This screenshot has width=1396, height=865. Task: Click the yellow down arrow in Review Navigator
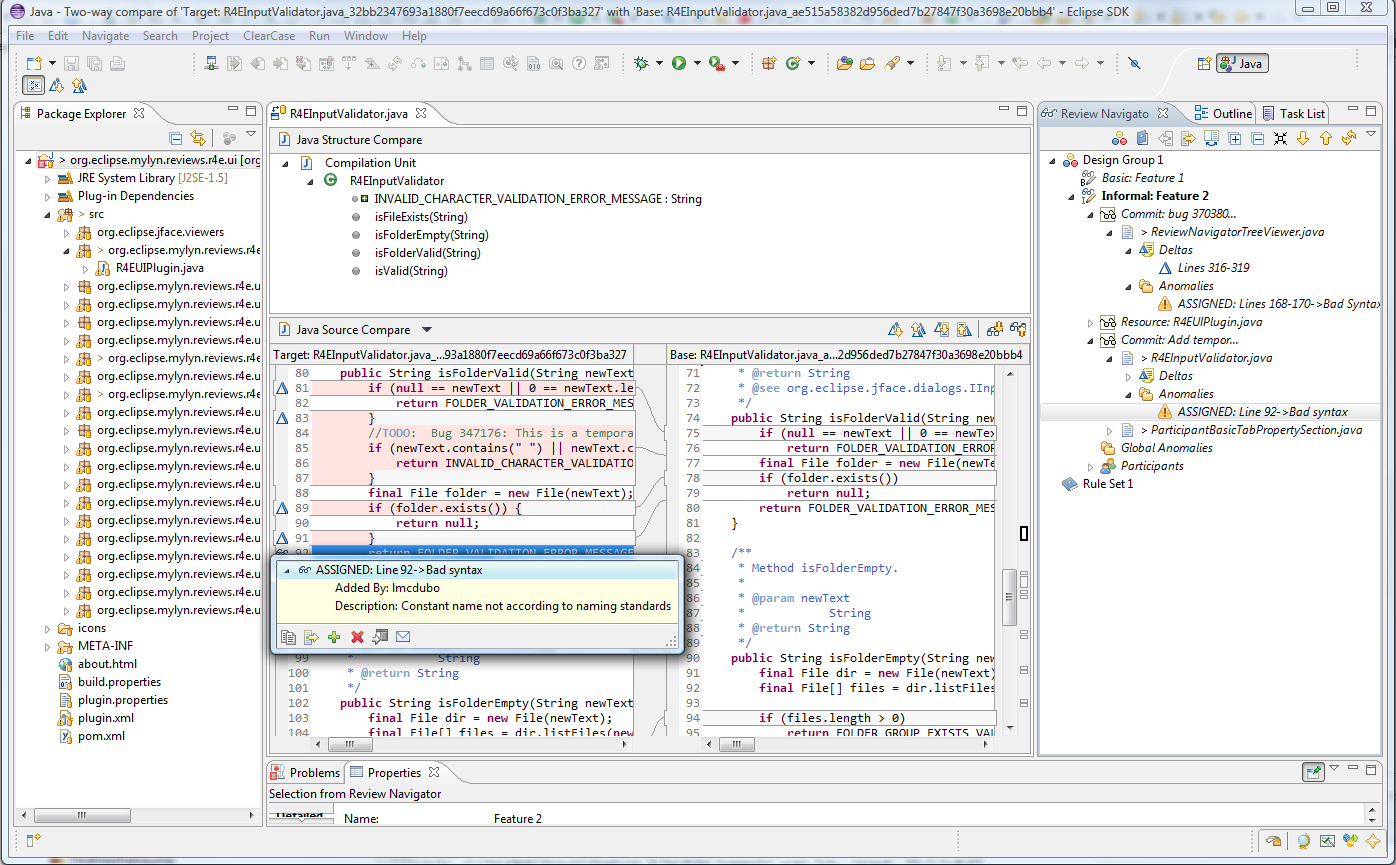pyautogui.click(x=1302, y=138)
